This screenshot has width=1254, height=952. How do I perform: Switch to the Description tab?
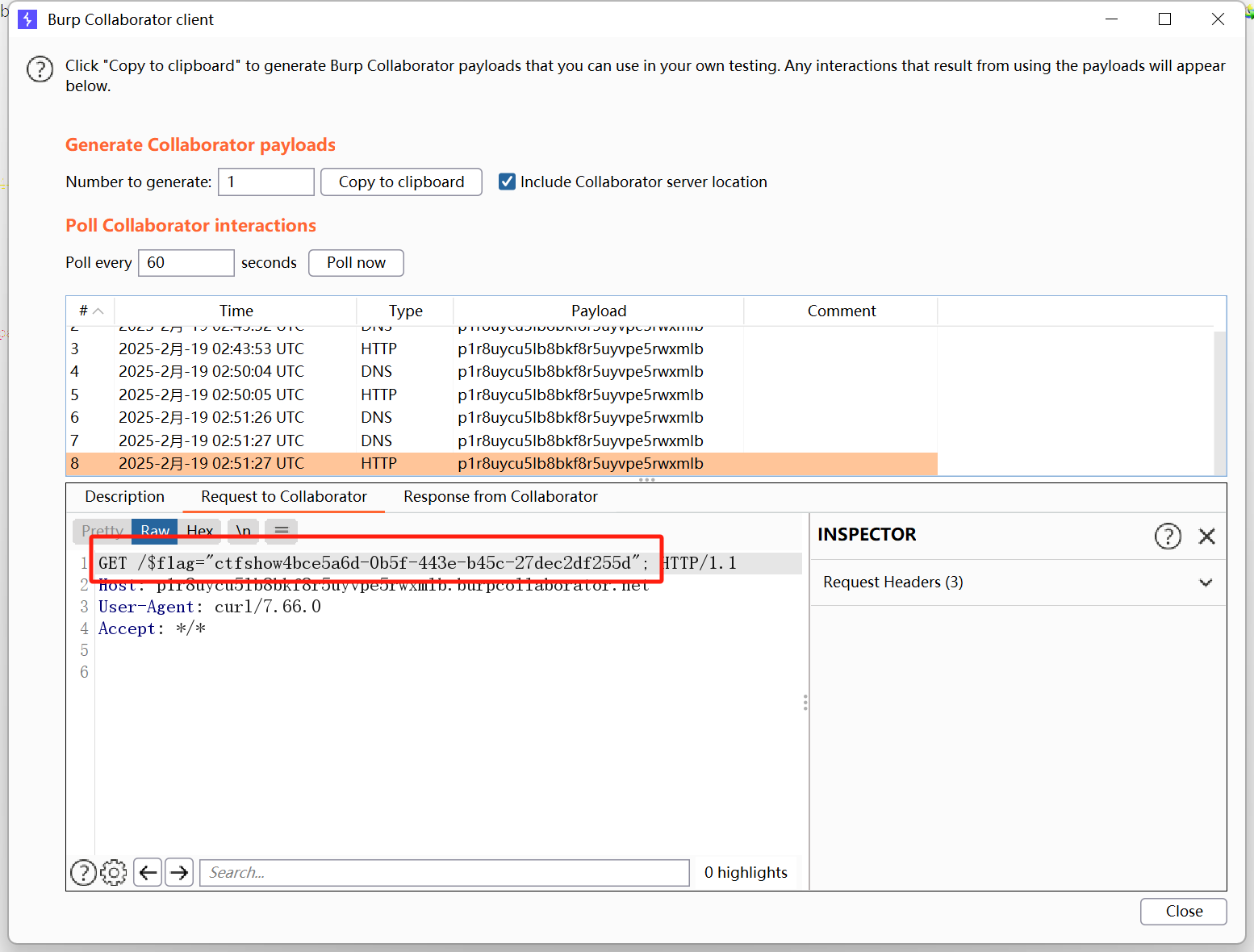click(124, 497)
